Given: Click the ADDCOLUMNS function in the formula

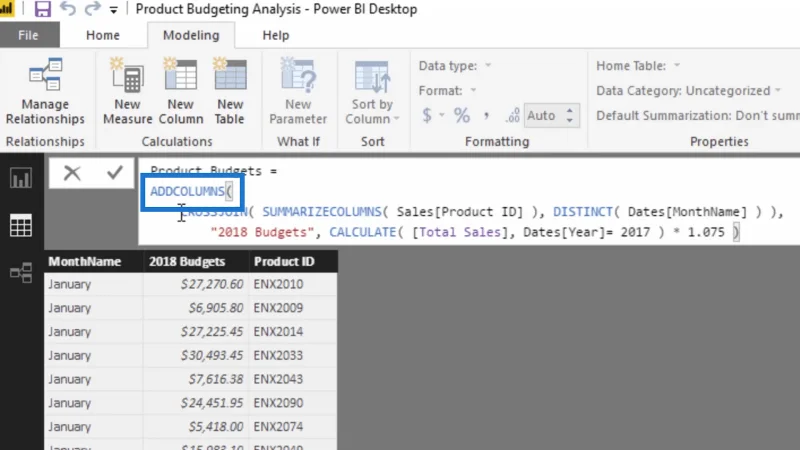Looking at the screenshot, I should click(187, 191).
